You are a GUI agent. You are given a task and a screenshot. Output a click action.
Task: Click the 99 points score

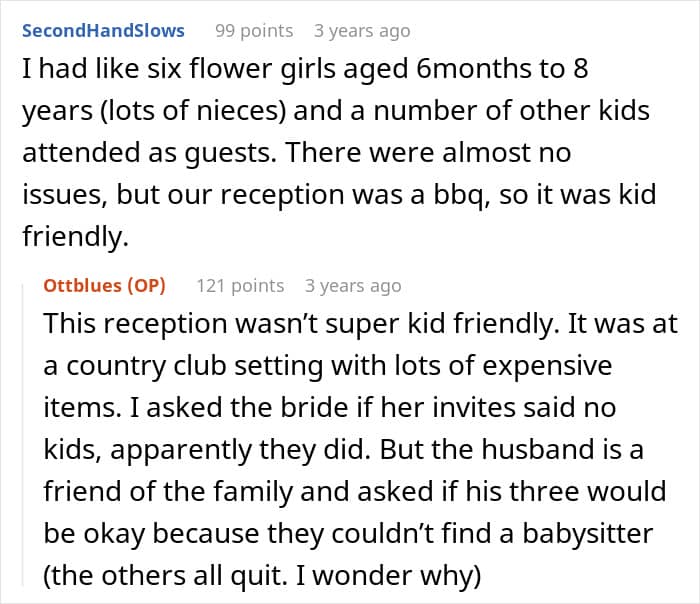254,30
